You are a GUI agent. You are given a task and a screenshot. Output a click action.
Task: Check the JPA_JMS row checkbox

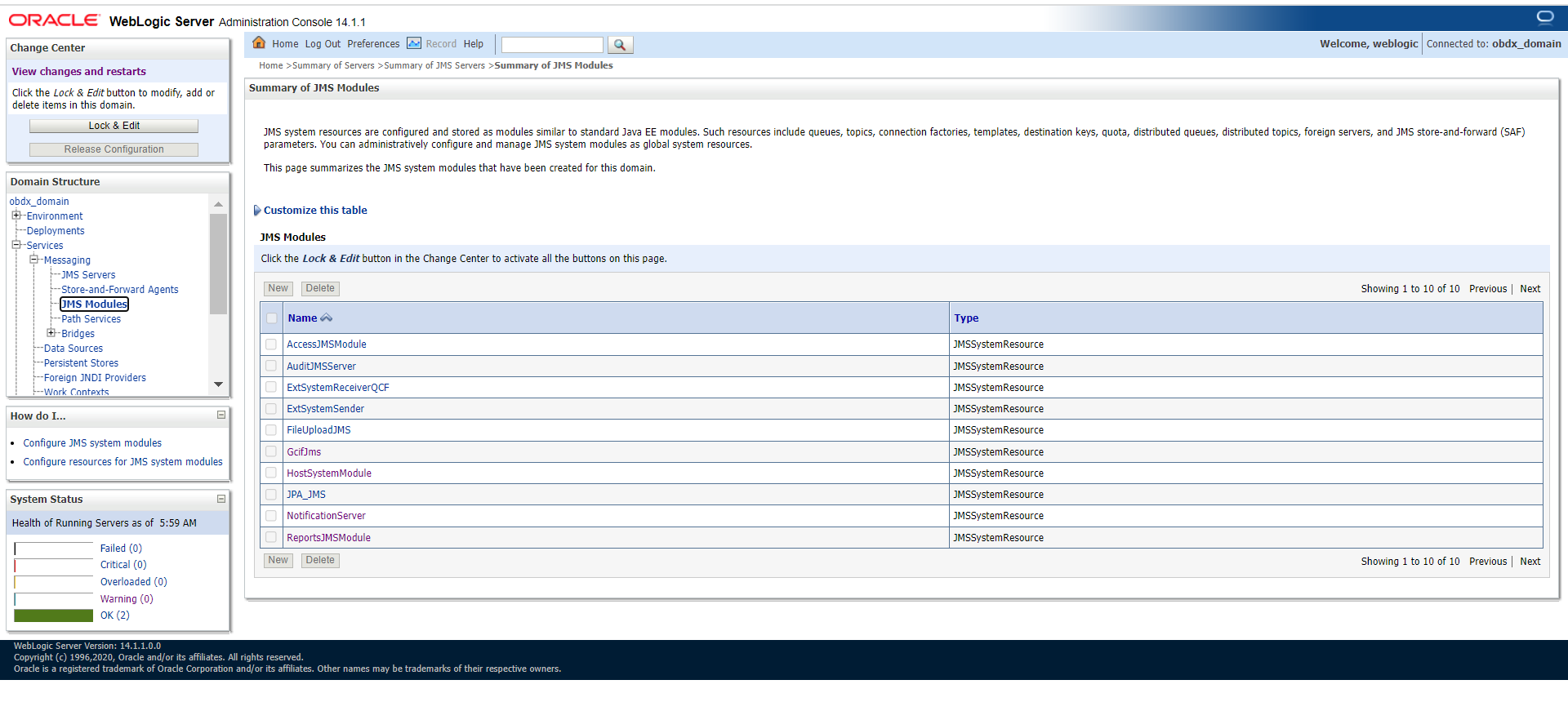271,494
